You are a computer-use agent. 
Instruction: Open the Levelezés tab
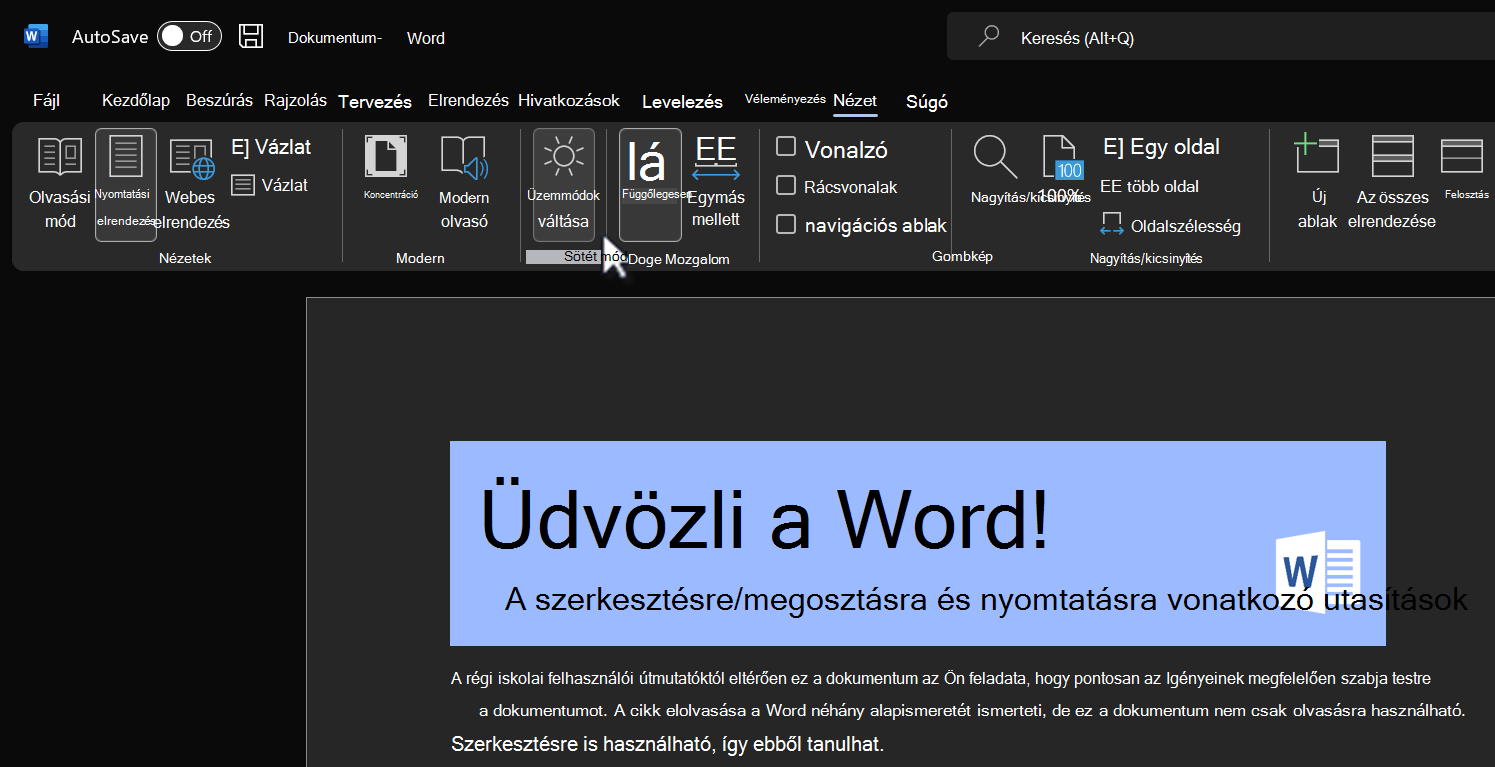point(682,102)
